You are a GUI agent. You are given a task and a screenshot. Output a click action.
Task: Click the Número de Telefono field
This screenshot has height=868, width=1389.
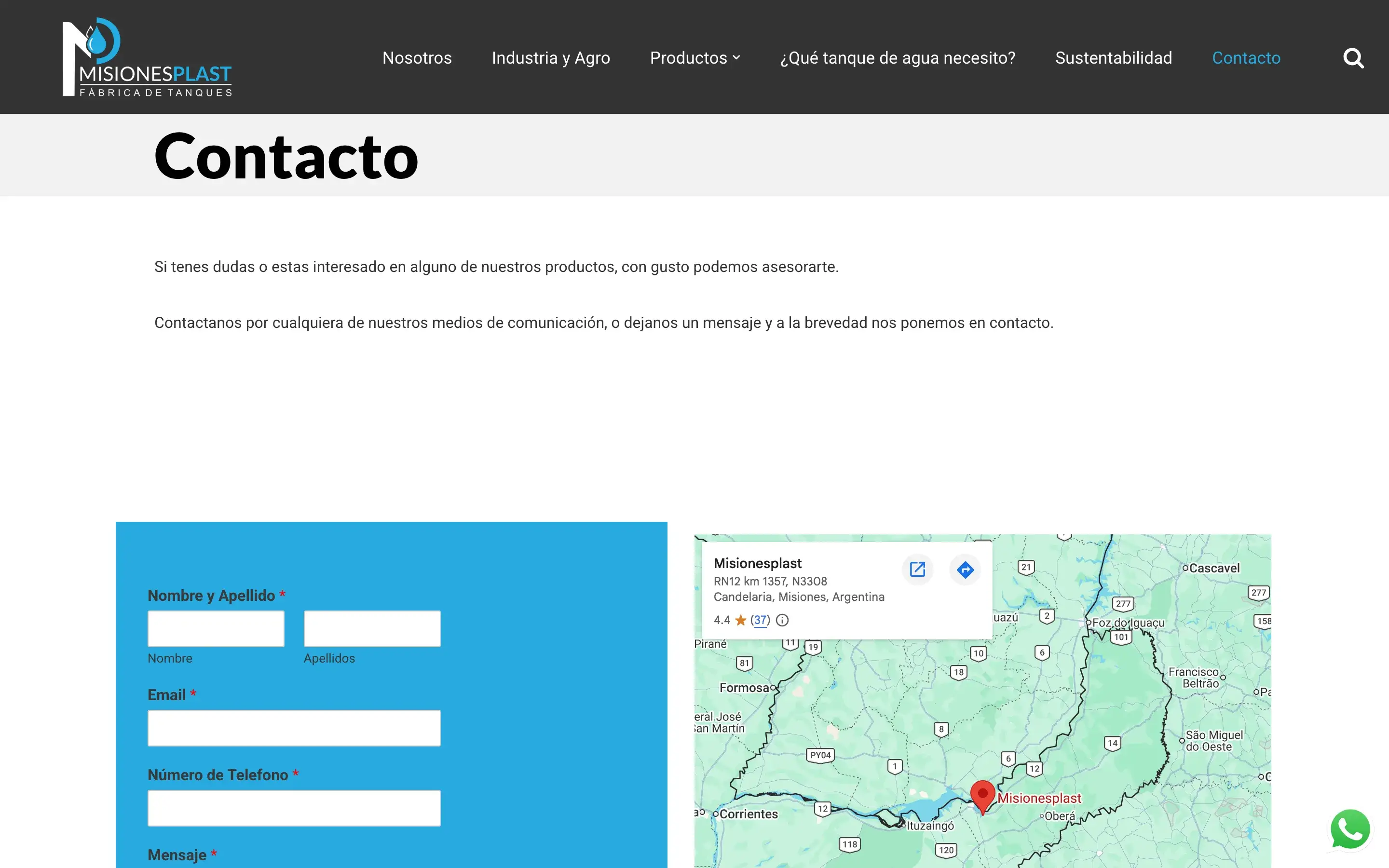pyautogui.click(x=294, y=808)
